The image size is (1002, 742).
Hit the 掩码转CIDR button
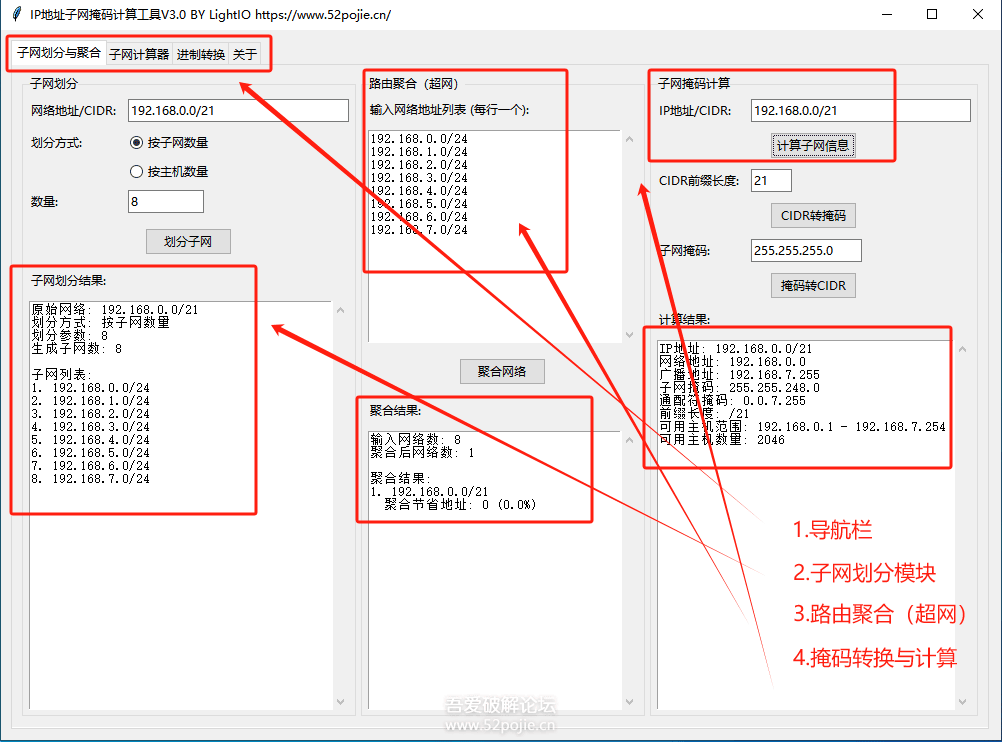[x=813, y=285]
